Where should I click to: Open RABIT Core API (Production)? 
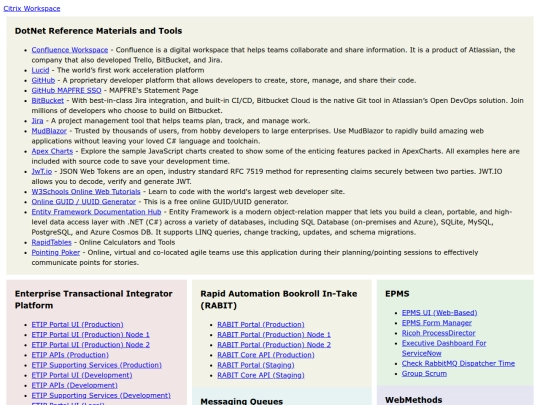266,355
